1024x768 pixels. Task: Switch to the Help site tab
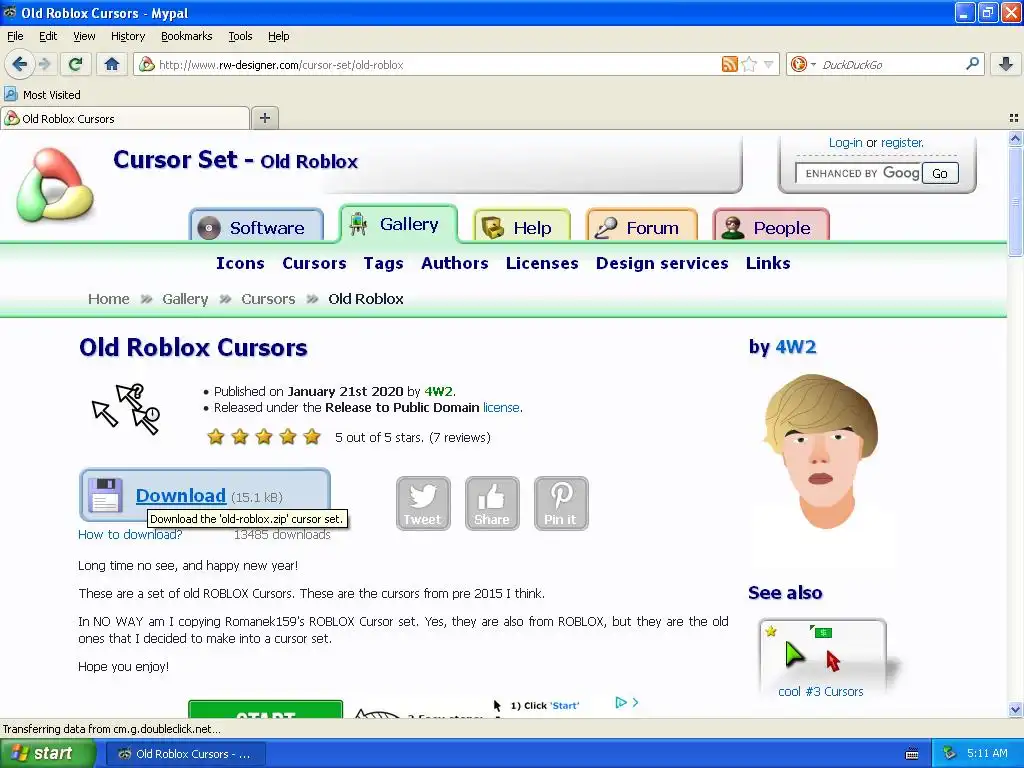[x=522, y=227]
